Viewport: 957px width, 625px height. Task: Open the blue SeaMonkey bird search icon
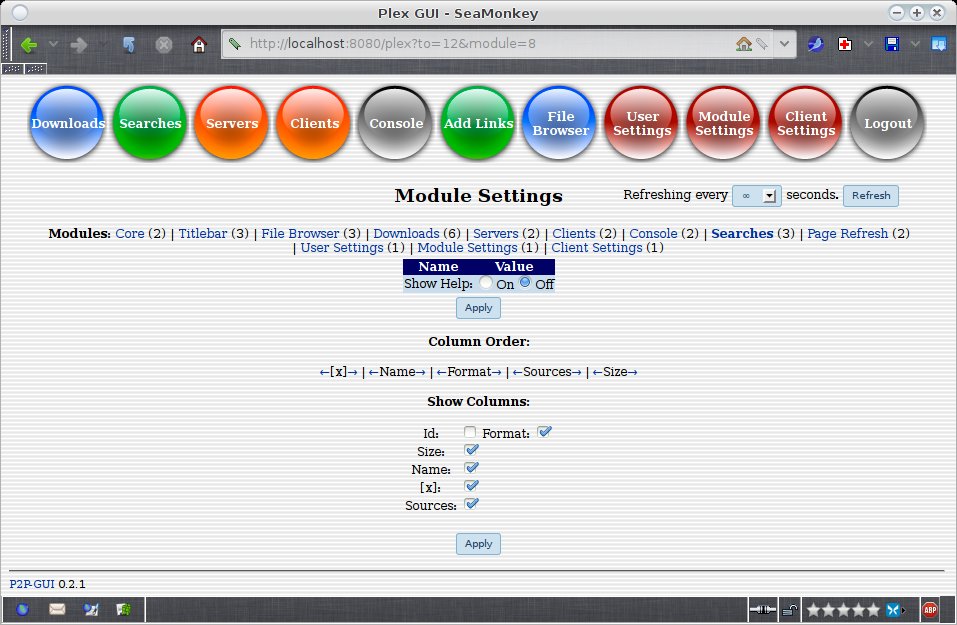click(x=815, y=44)
